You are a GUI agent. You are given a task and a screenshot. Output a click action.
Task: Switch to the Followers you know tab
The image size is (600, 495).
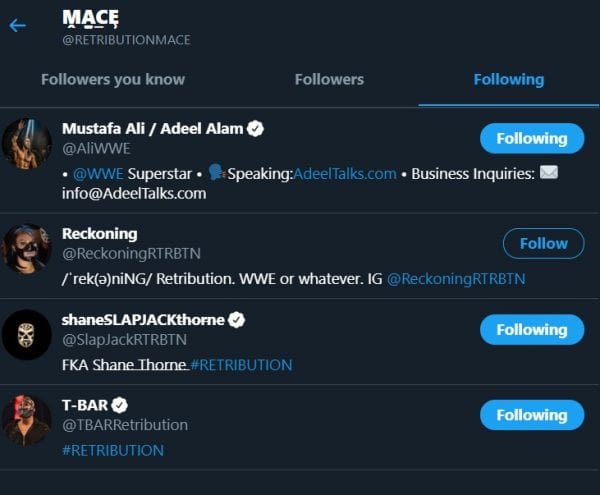click(113, 79)
